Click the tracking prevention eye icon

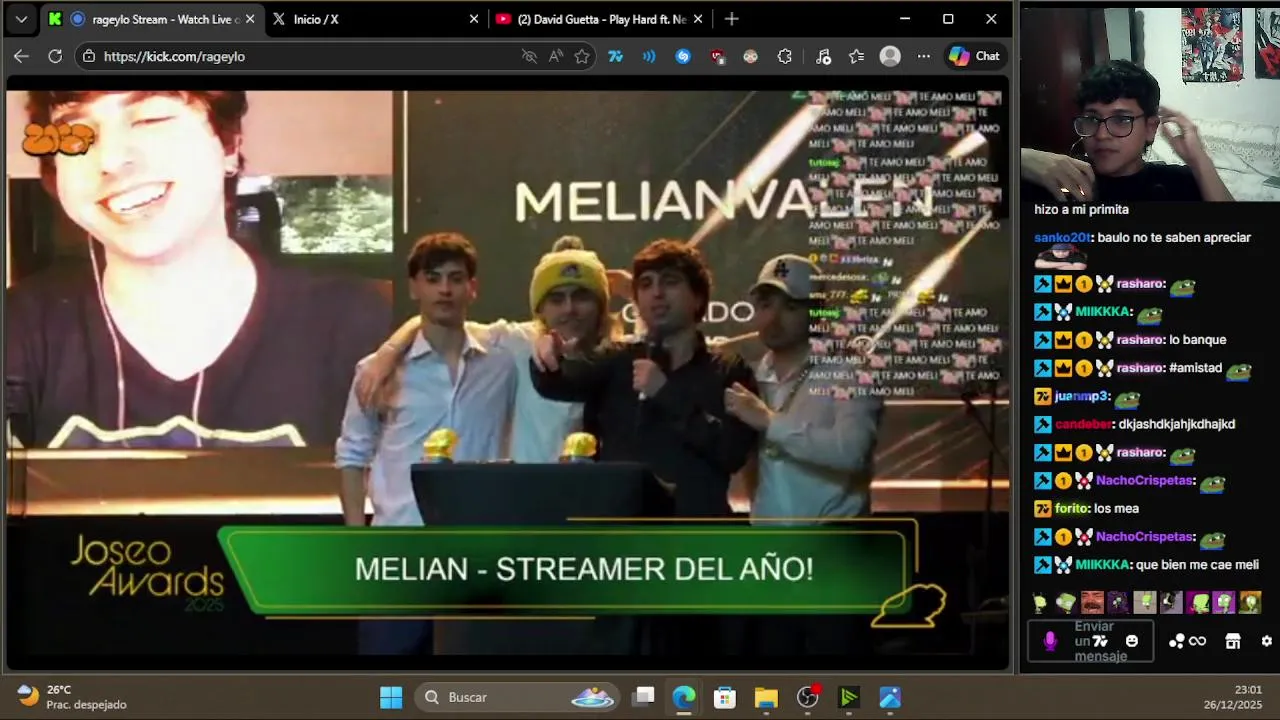pyautogui.click(x=529, y=56)
